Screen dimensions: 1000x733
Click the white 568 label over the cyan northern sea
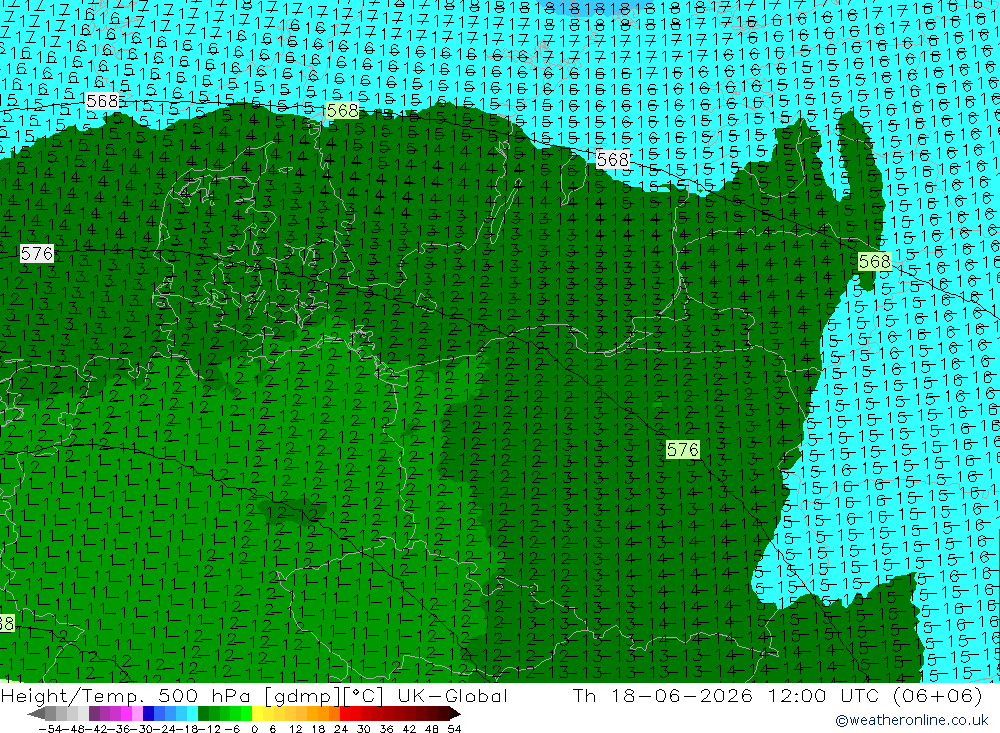[x=613, y=159]
